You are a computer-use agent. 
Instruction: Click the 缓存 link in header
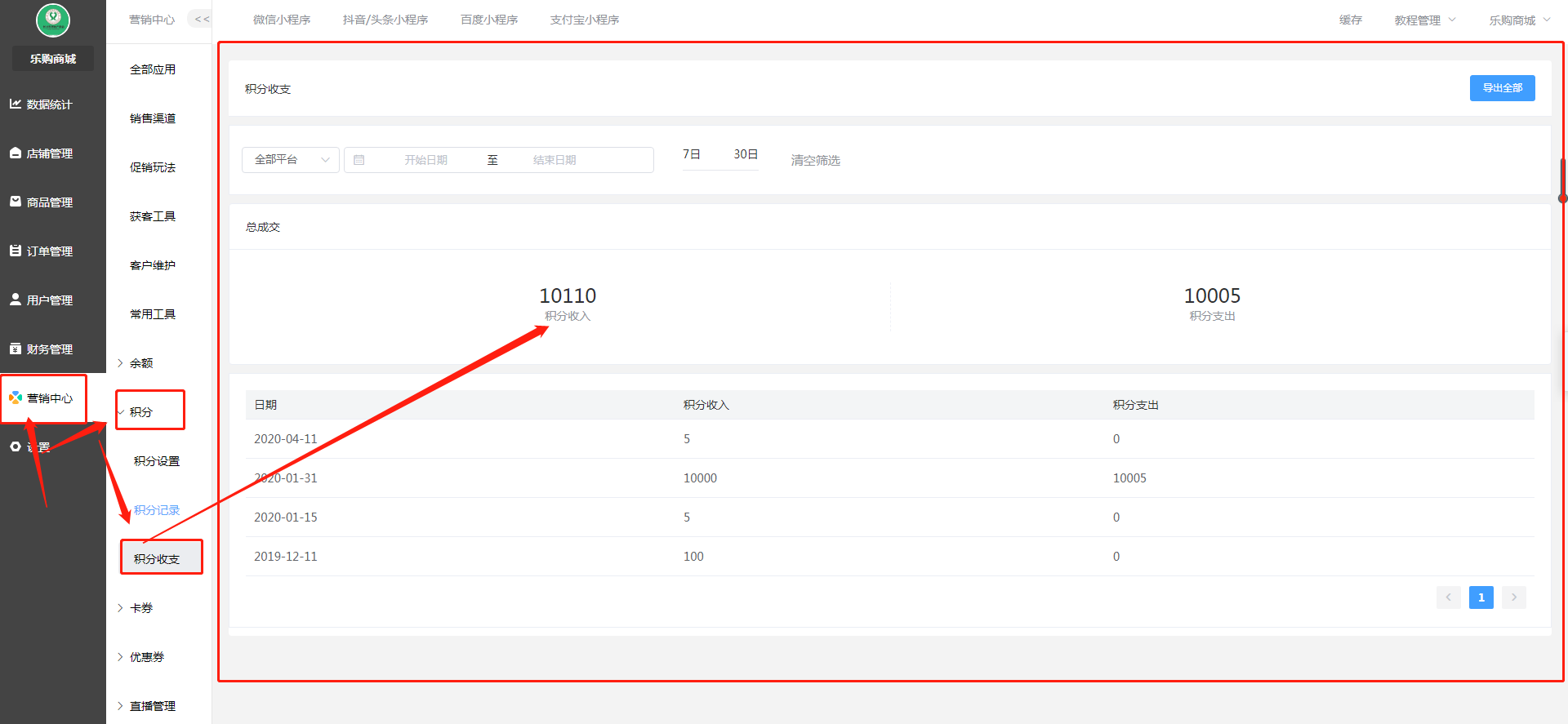[1351, 20]
